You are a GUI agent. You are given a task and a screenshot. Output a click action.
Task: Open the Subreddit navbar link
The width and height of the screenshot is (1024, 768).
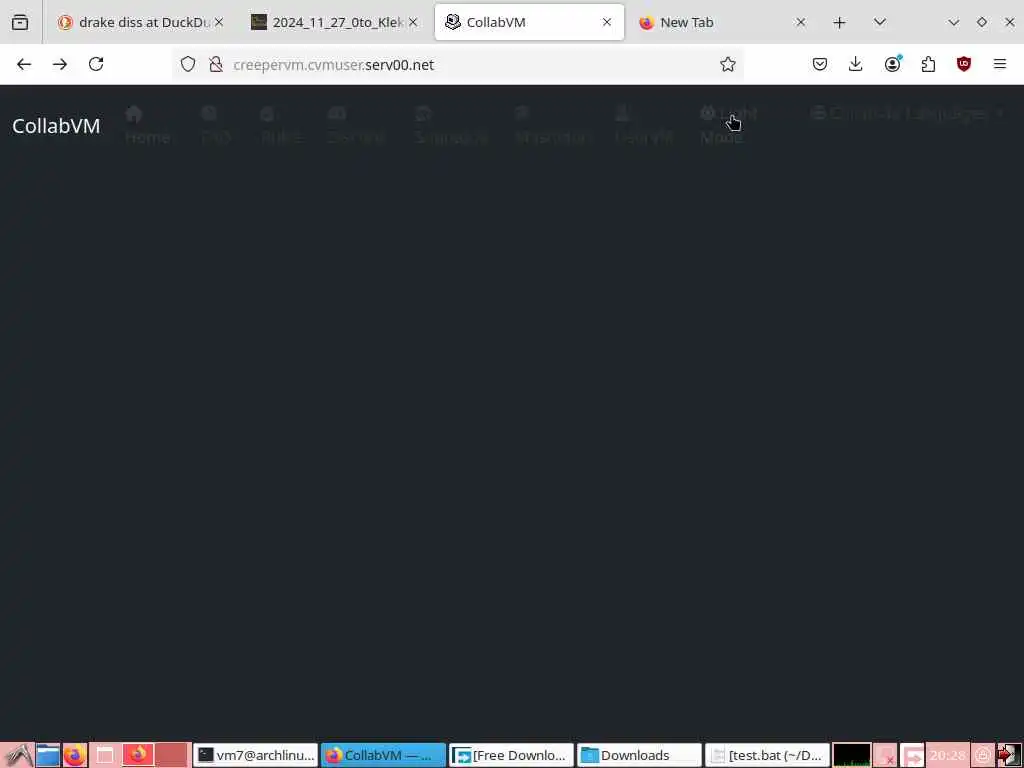click(x=451, y=125)
